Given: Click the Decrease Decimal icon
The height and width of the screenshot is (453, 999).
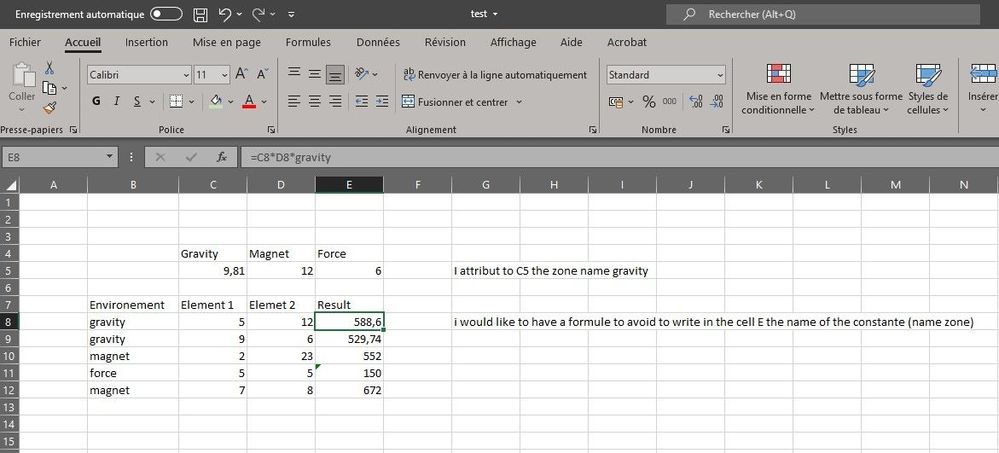Looking at the screenshot, I should click(717, 101).
